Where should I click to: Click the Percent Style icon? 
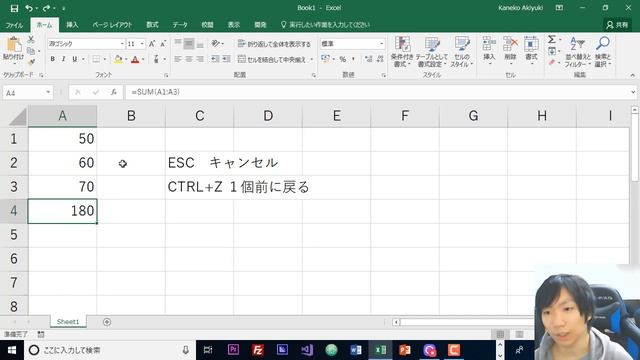click(342, 60)
